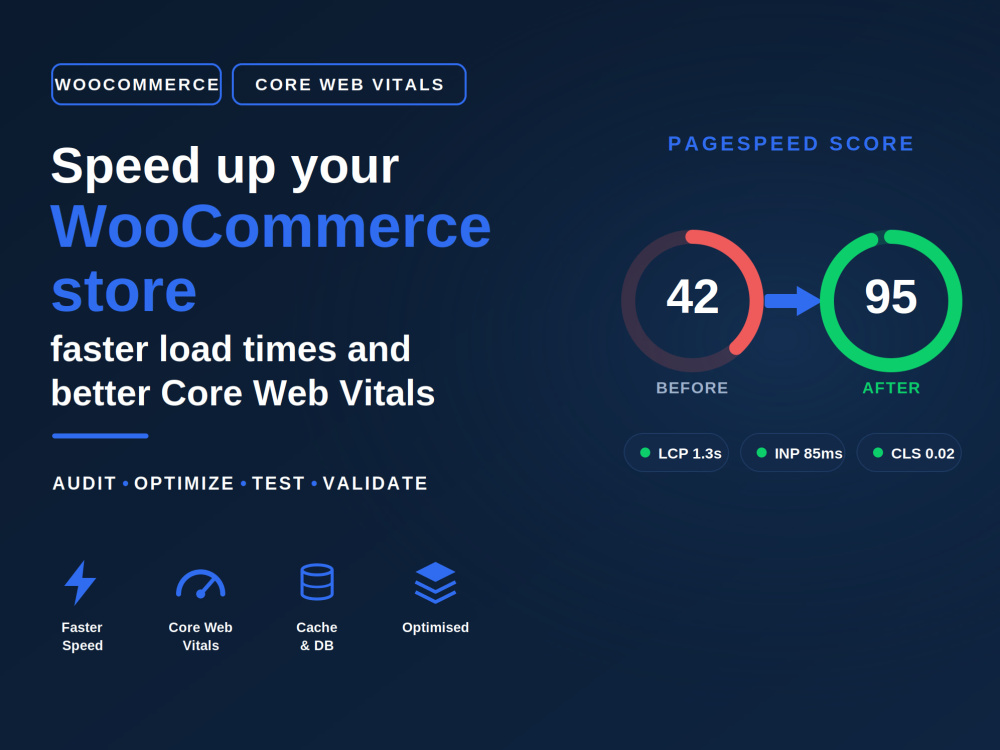Click the OPTIMIZE step text
Viewport: 1000px width, 750px height.
(x=184, y=483)
